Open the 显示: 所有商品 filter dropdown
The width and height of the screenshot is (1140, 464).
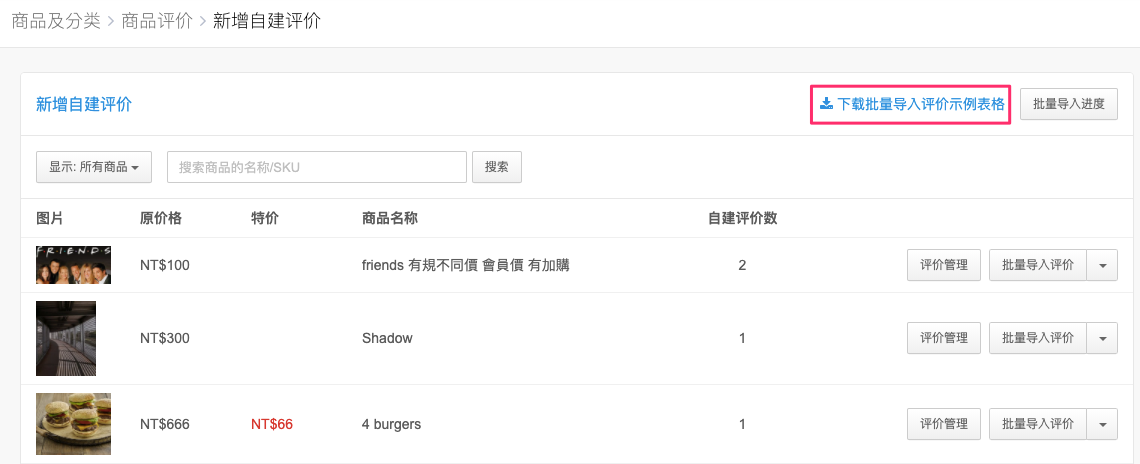(94, 167)
